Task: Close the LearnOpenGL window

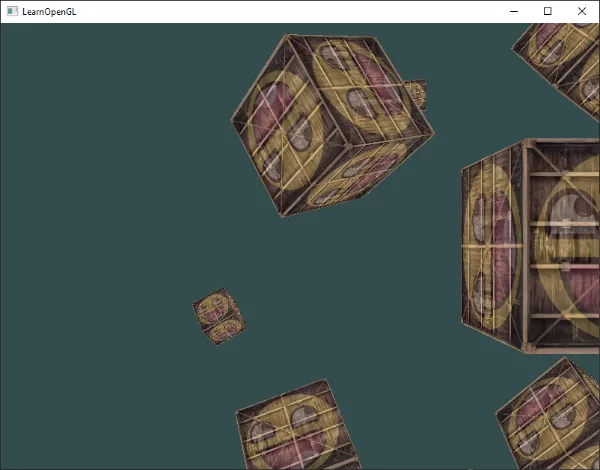Action: 582,11
